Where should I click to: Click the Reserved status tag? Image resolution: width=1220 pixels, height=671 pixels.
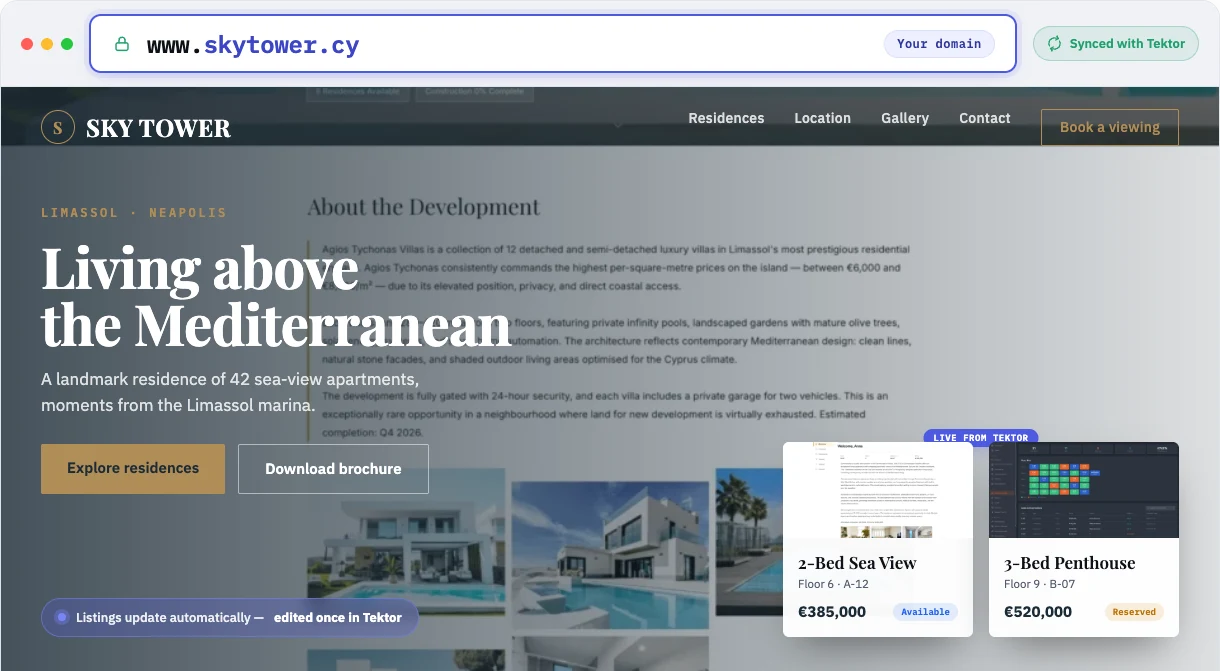coord(1134,612)
